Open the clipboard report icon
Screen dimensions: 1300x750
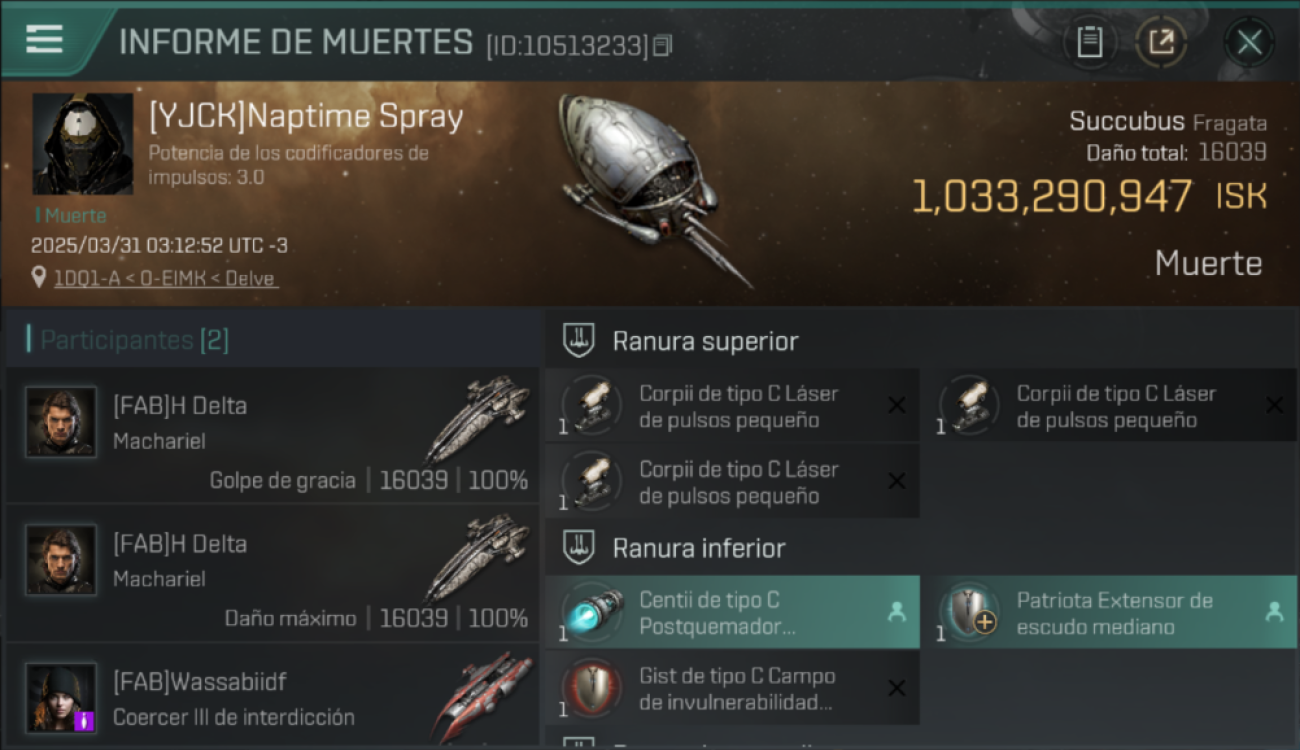[1089, 42]
